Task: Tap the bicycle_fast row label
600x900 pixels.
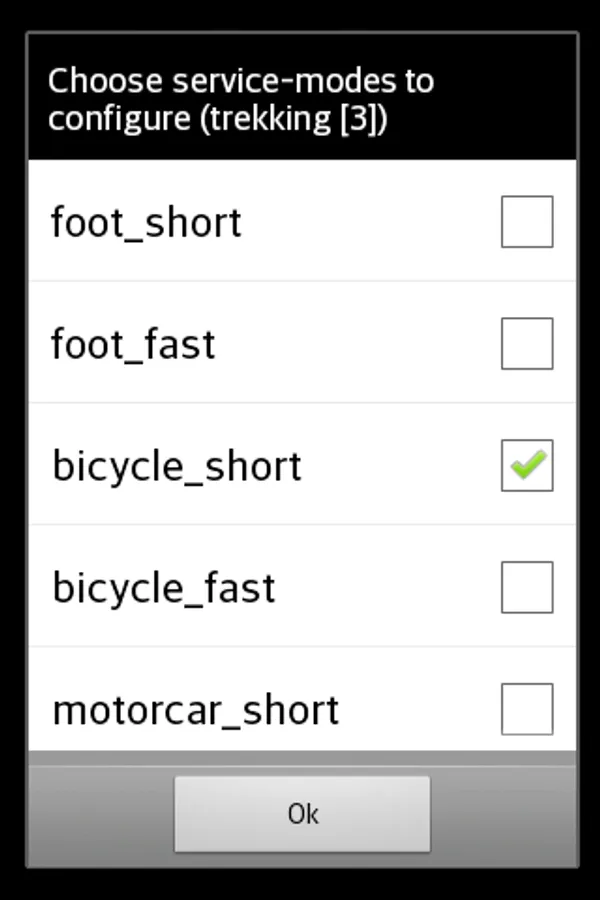Action: pyautogui.click(x=163, y=588)
